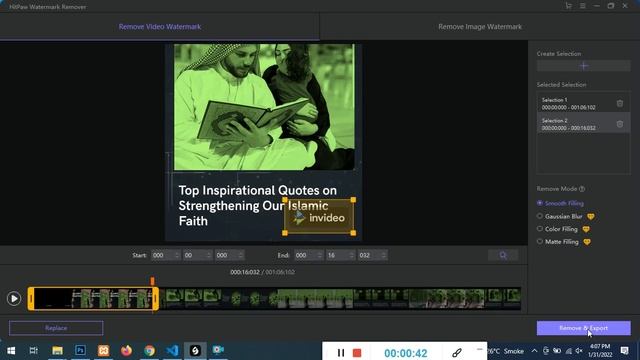Click the orange playhead marker on timeline

(x=152, y=281)
